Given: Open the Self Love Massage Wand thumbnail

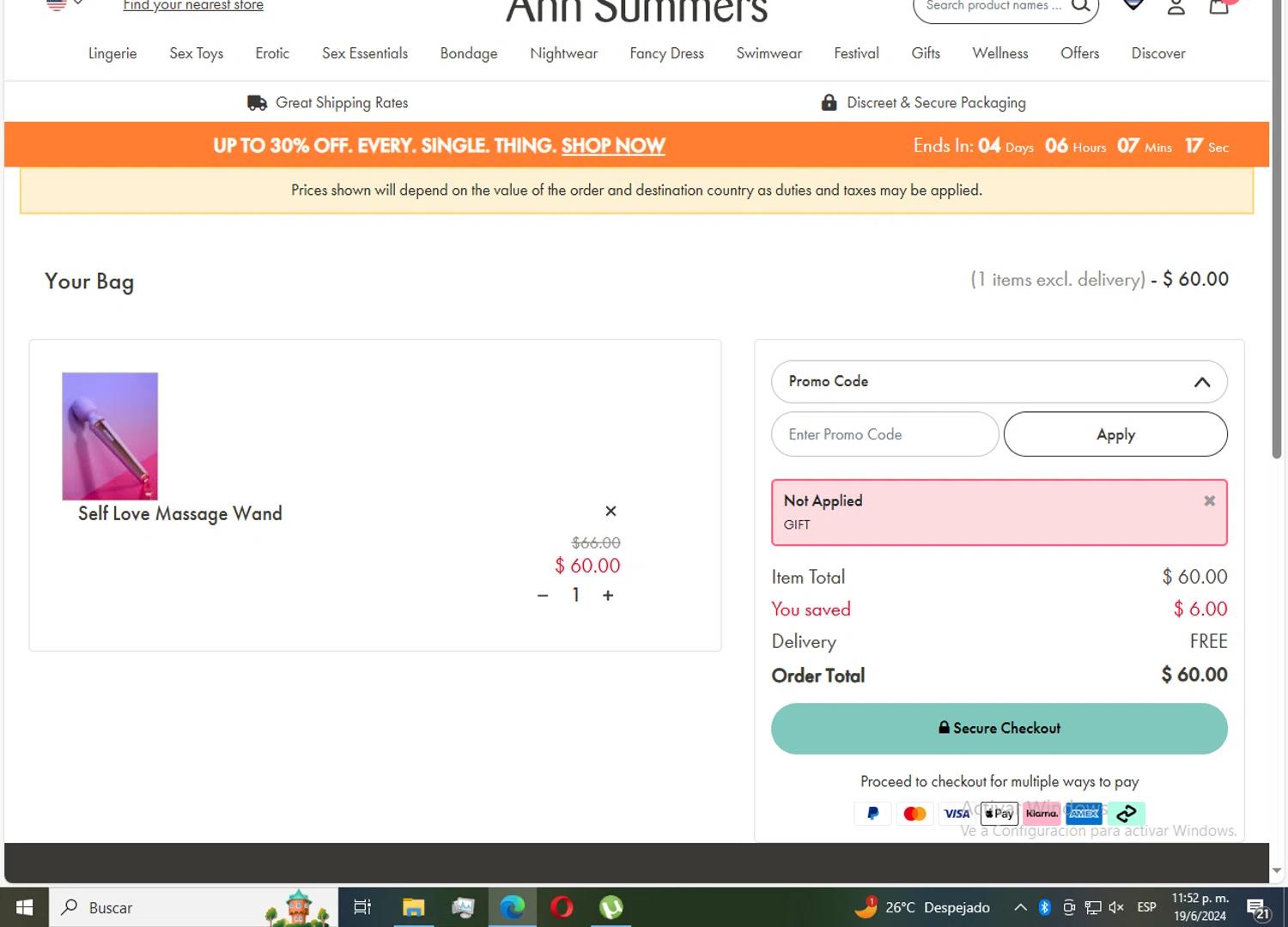Looking at the screenshot, I should coord(110,436).
